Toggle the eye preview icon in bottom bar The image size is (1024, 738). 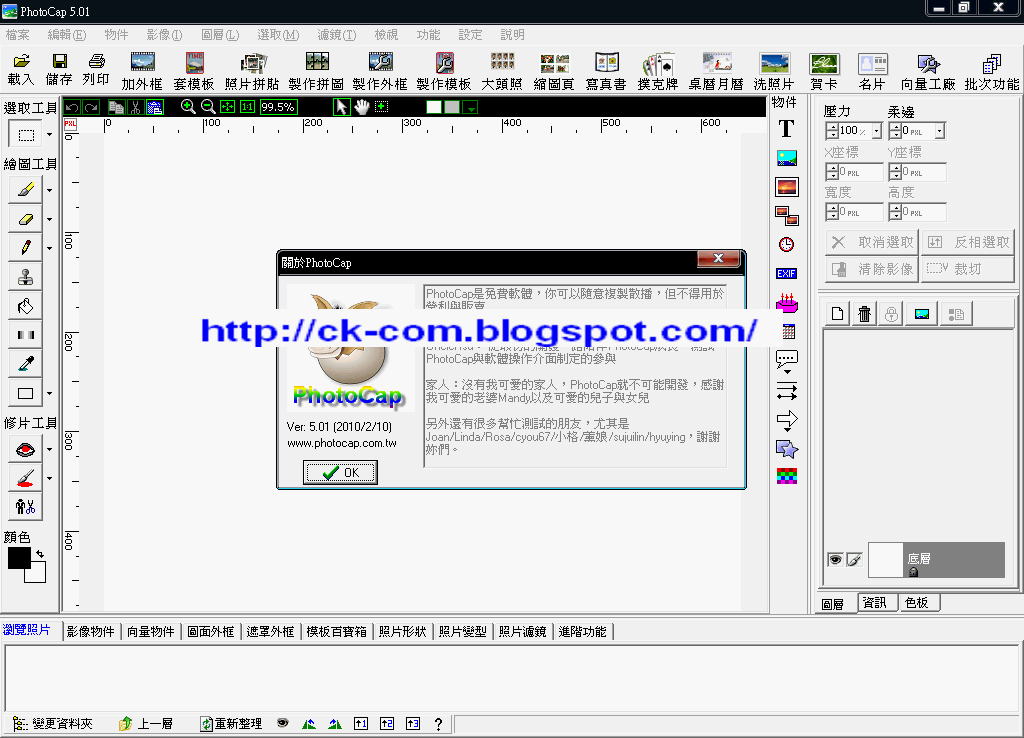(x=282, y=722)
